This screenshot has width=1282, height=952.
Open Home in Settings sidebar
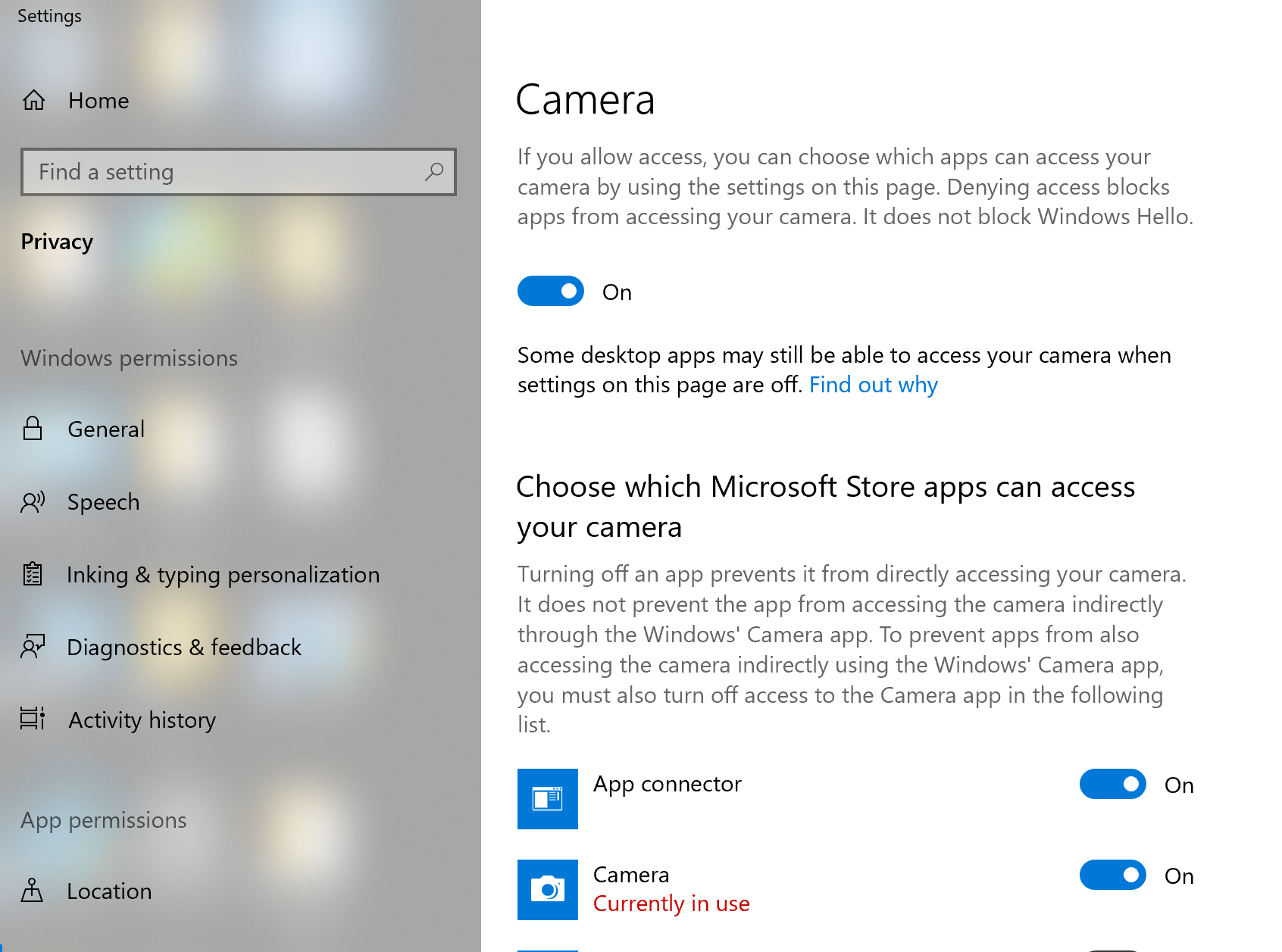(x=240, y=100)
